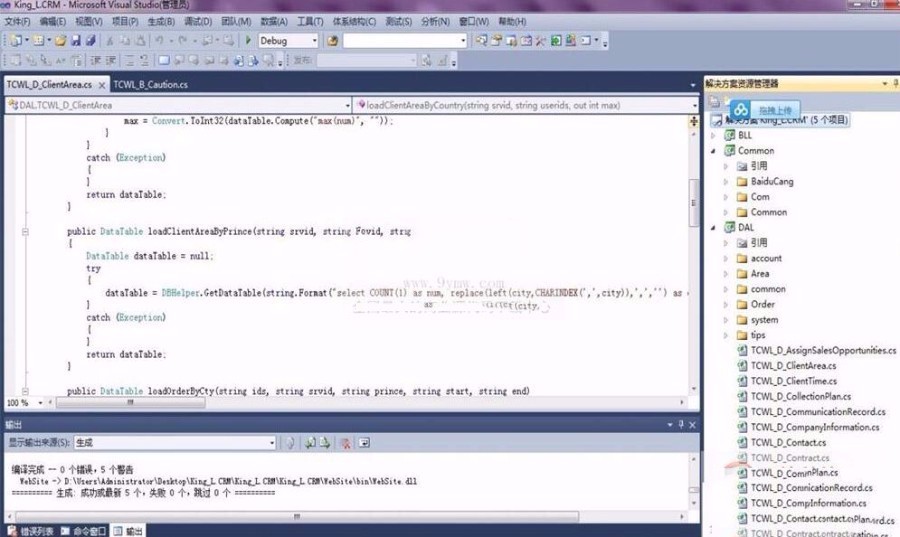This screenshot has height=537, width=900.
Task: Click the output panel horizontal scrollbar thumb
Action: [297, 516]
